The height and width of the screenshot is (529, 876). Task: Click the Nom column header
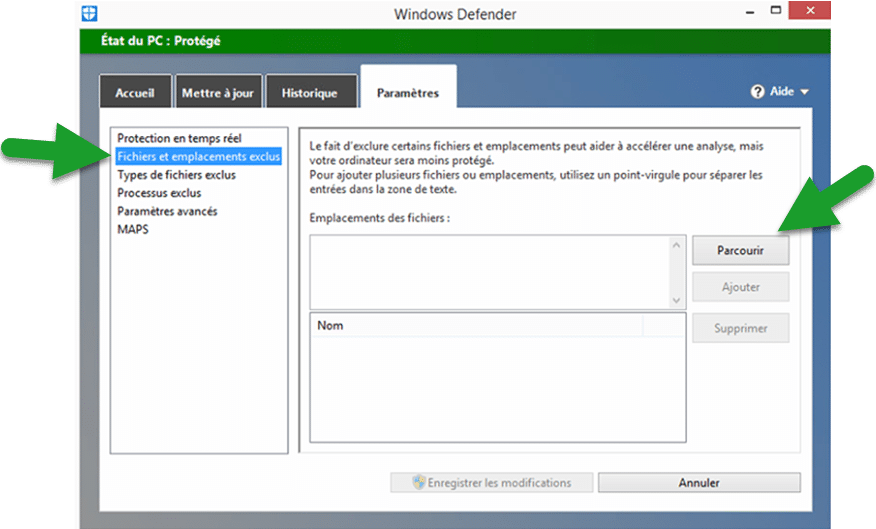pos(476,326)
